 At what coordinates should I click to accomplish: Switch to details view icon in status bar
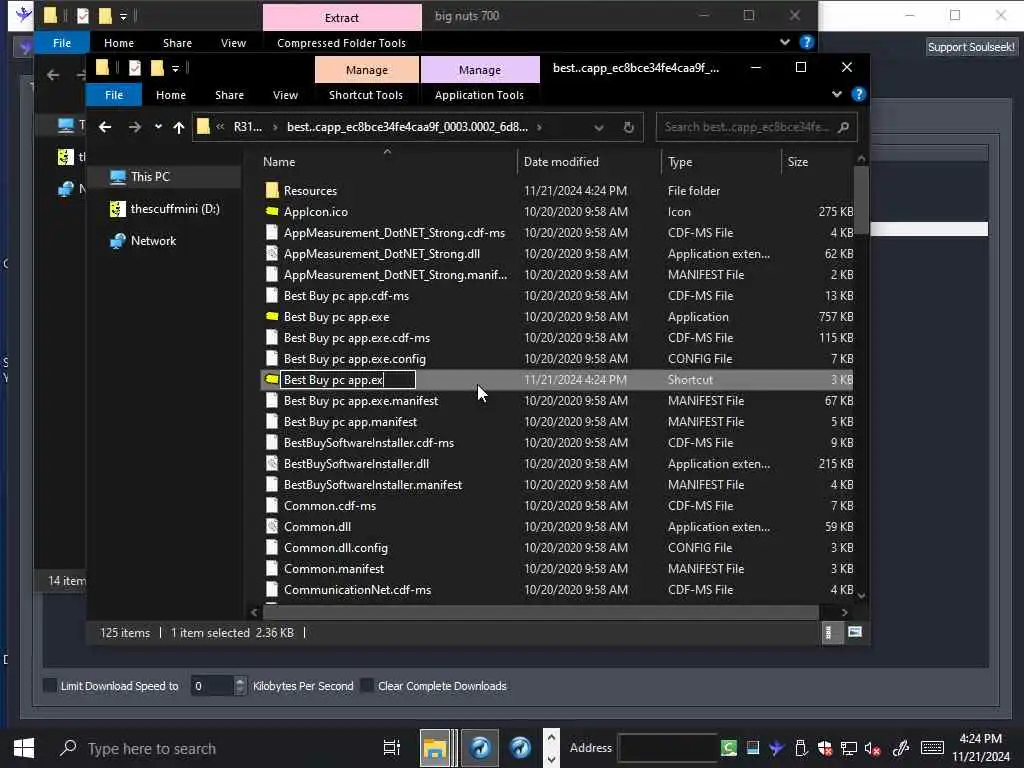pyautogui.click(x=829, y=632)
